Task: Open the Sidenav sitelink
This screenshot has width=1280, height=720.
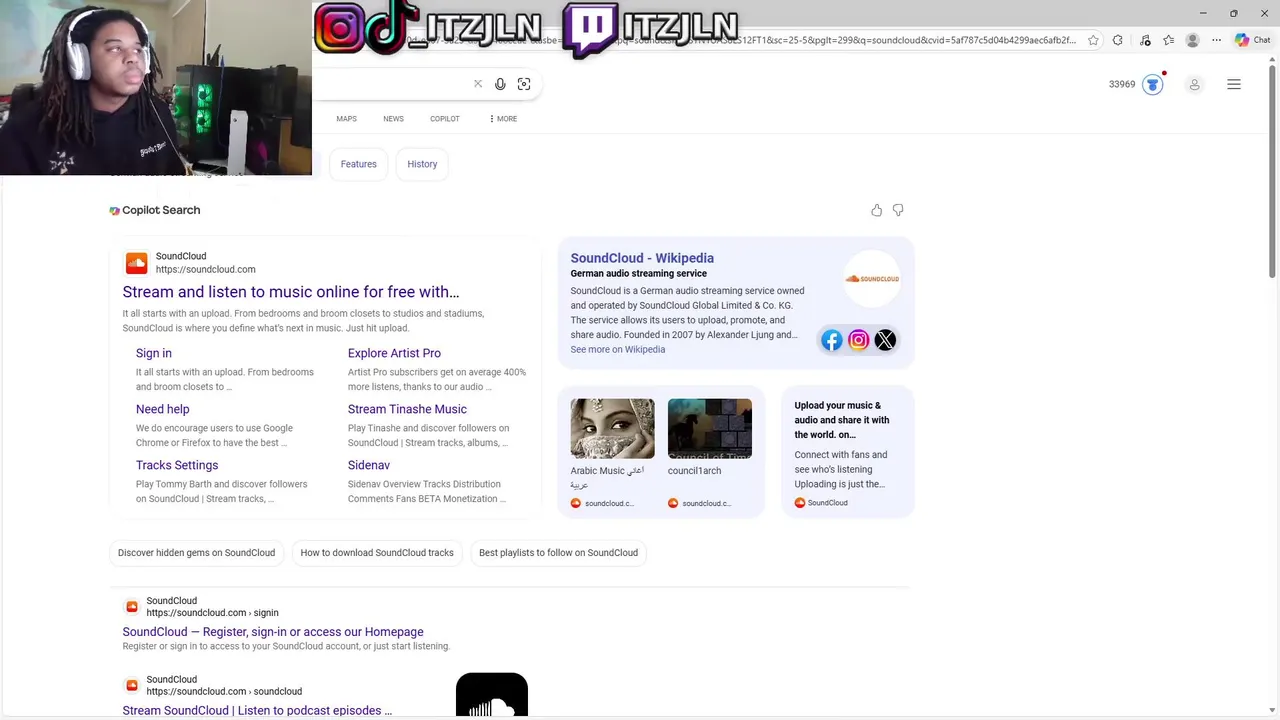Action: (369, 465)
